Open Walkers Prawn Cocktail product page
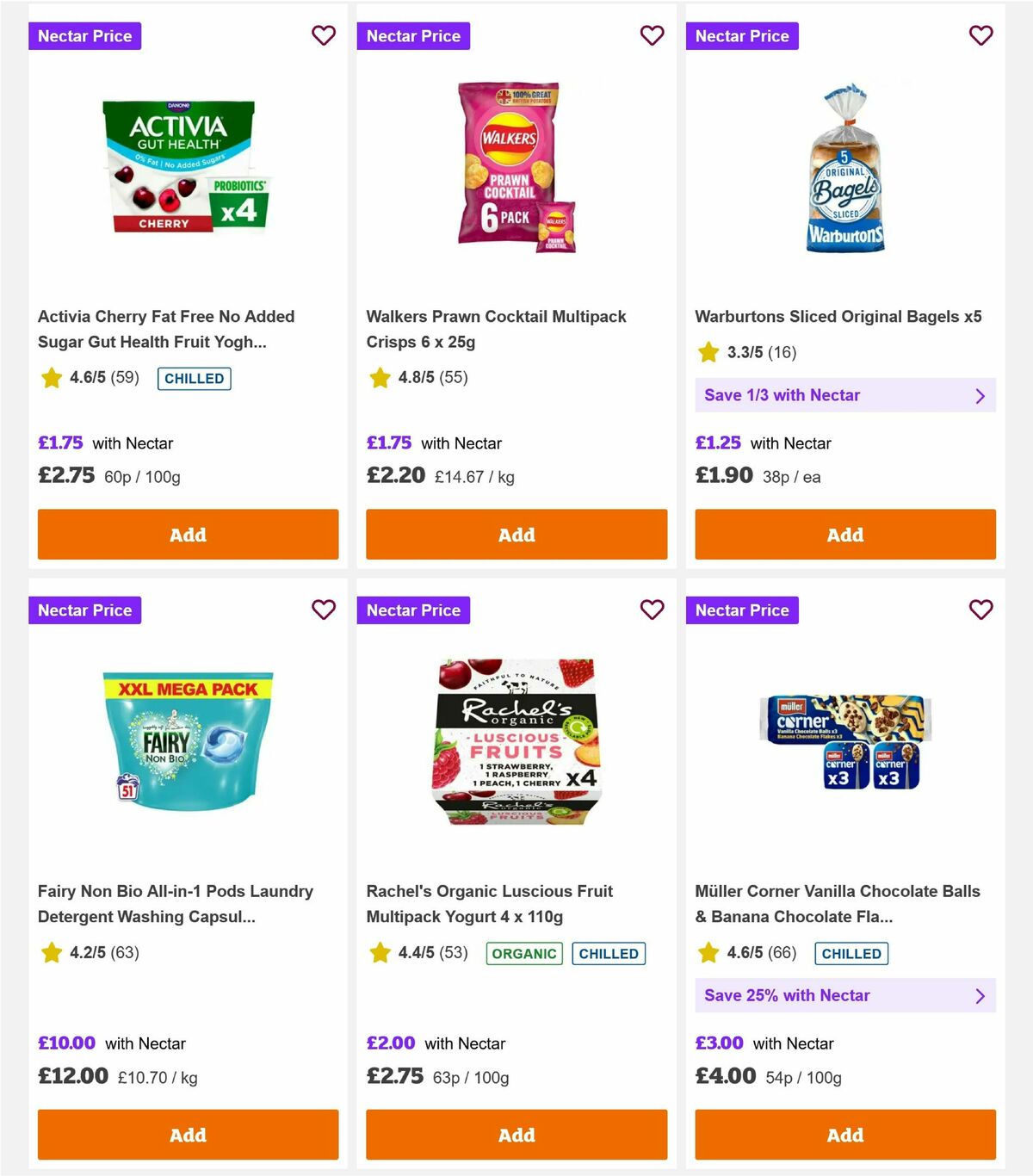 coord(497,329)
